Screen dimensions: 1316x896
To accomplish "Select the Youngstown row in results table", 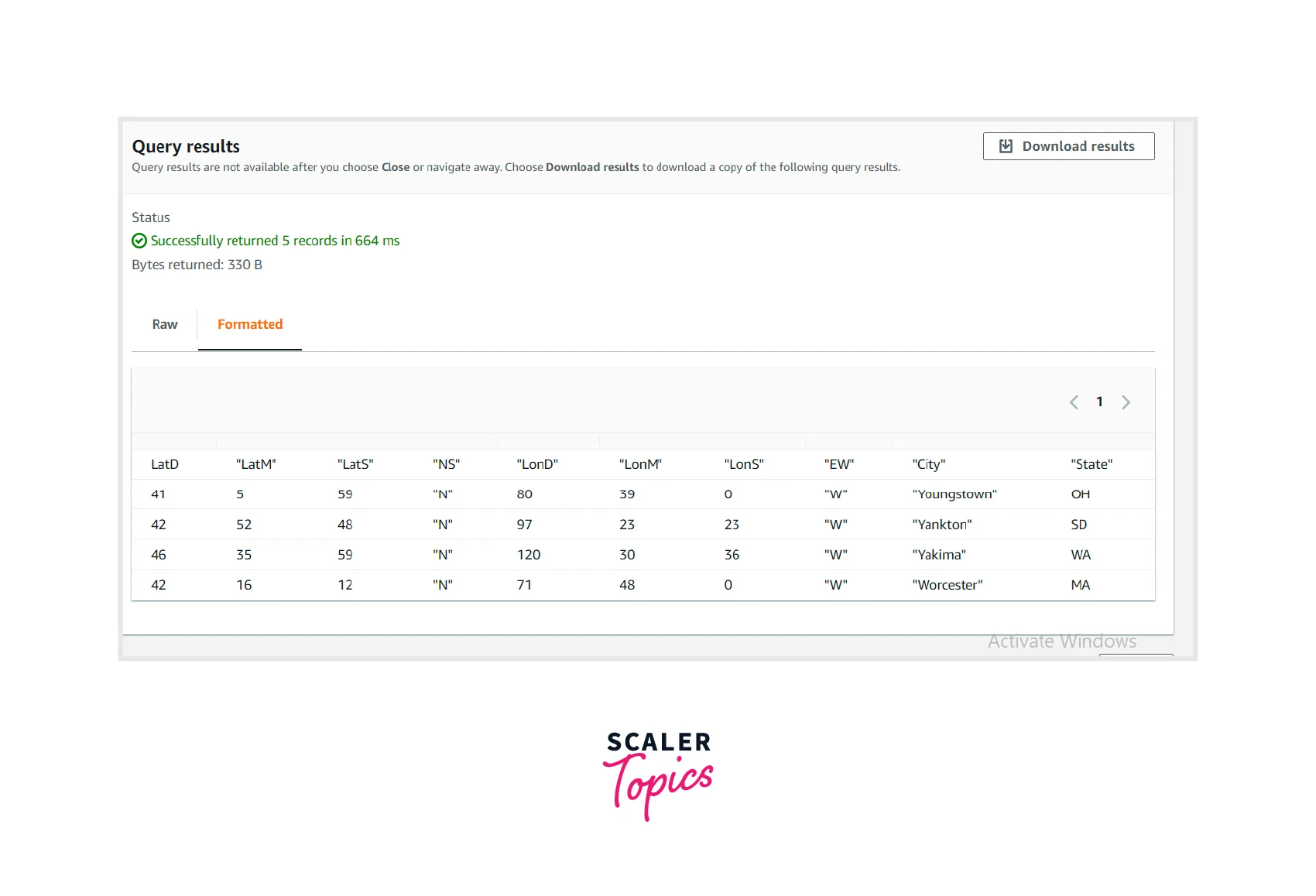I will coord(619,494).
